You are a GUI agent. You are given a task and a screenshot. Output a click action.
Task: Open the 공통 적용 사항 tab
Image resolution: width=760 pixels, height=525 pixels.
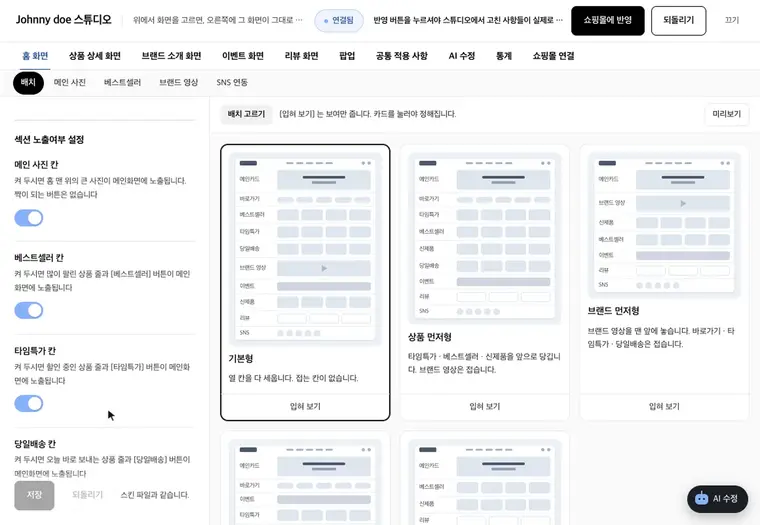(x=402, y=56)
